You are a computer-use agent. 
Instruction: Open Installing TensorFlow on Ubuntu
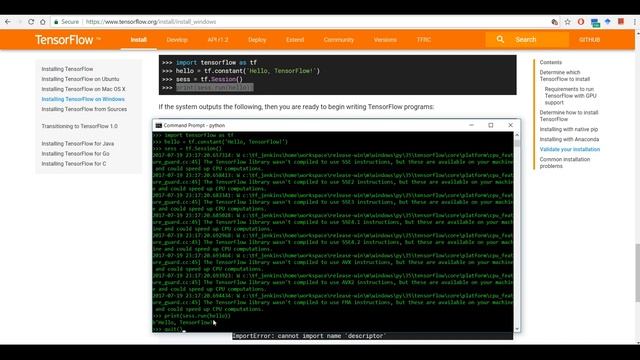(80, 79)
